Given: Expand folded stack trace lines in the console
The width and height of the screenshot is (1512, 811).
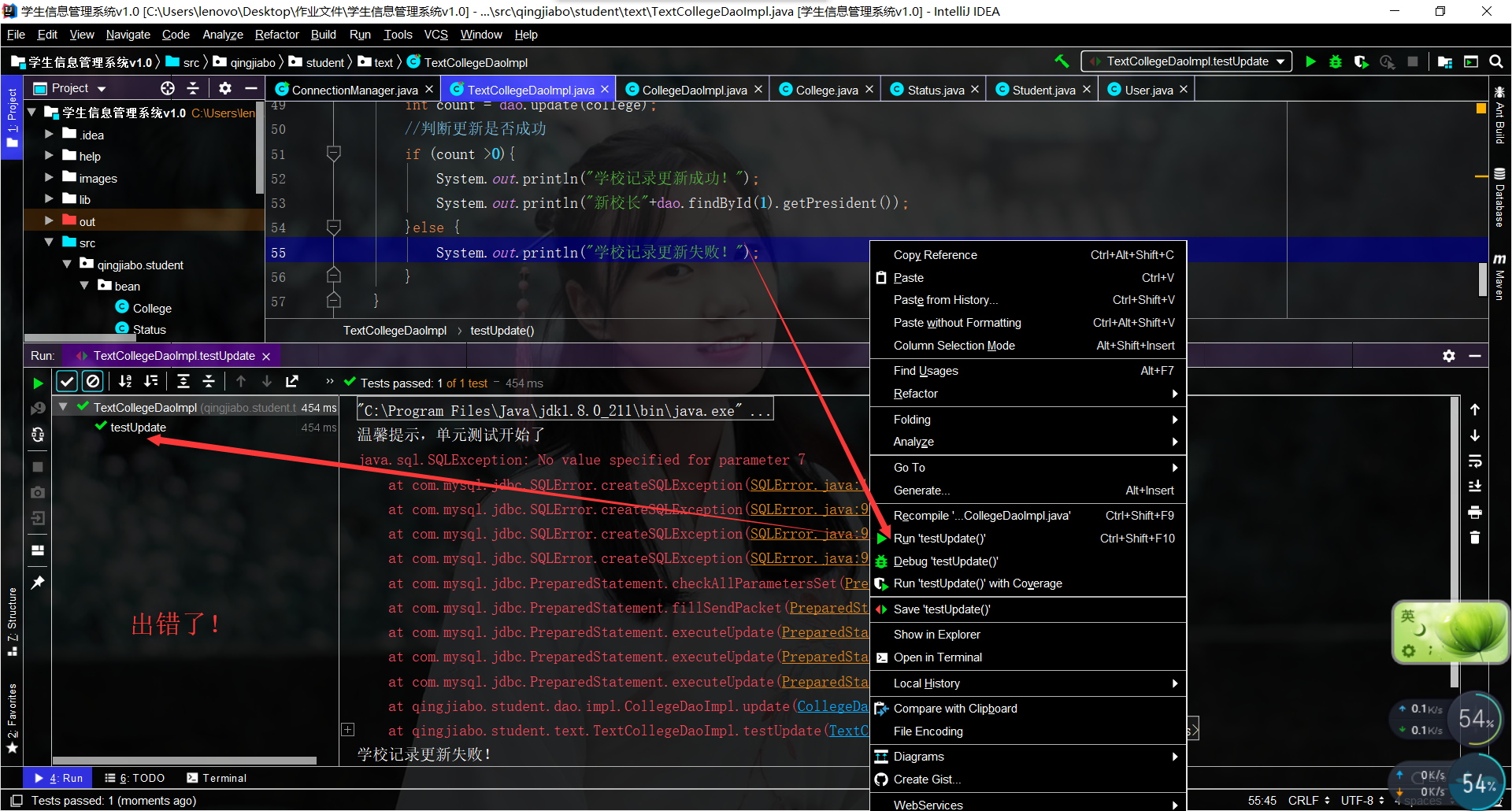Looking at the screenshot, I should (x=347, y=730).
